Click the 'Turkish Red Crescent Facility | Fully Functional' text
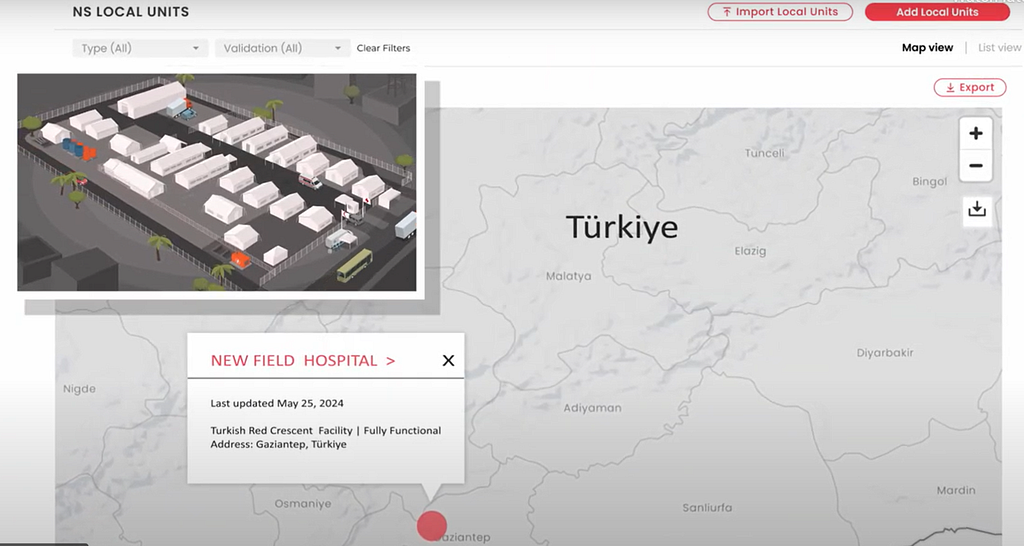The width and height of the screenshot is (1024, 546). pyautogui.click(x=325, y=430)
